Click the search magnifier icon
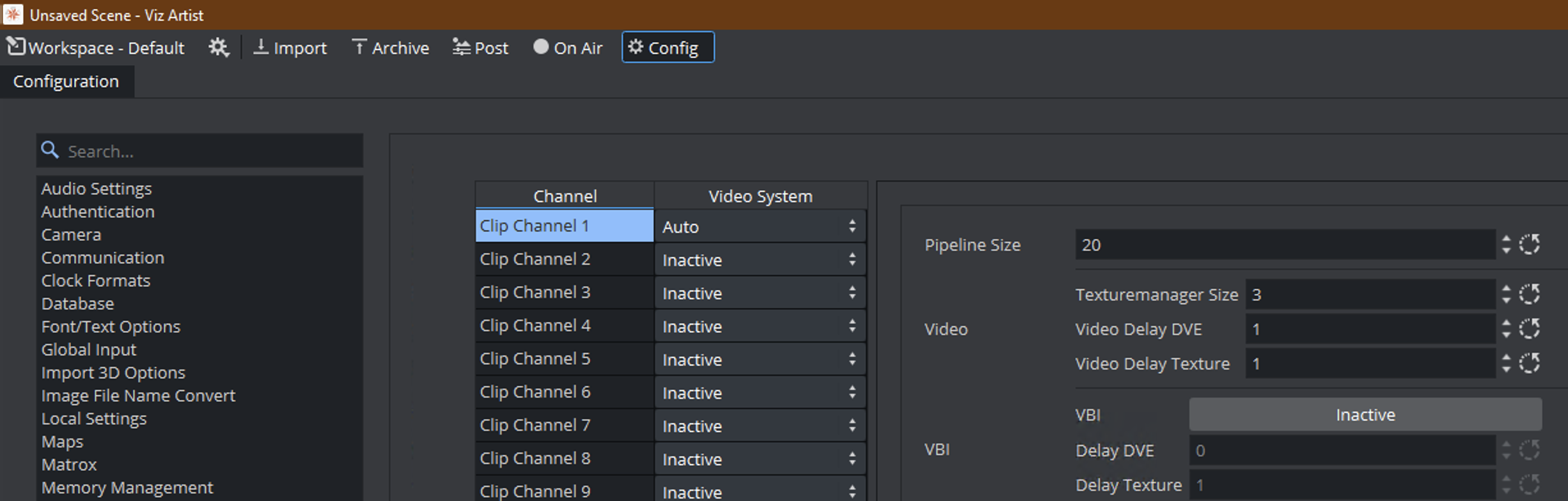Viewport: 1568px width, 501px height. pos(50,151)
